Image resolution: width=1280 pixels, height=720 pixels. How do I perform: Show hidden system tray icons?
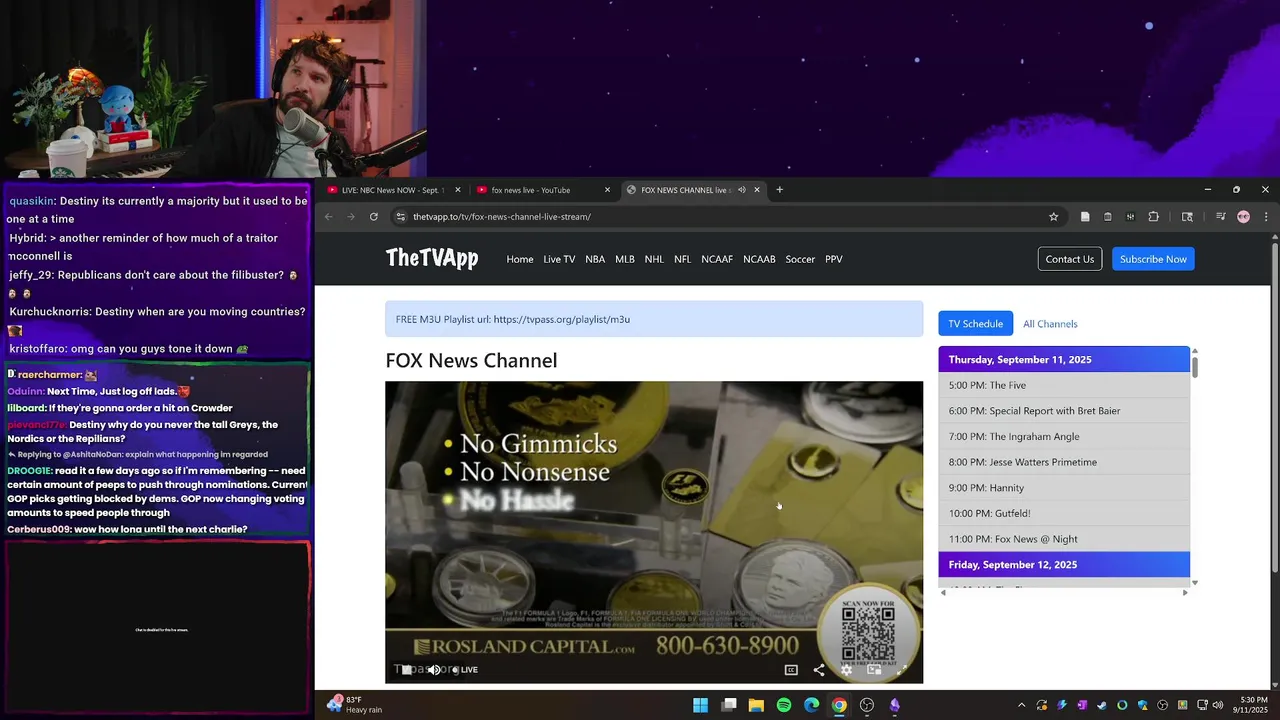click(x=1021, y=705)
